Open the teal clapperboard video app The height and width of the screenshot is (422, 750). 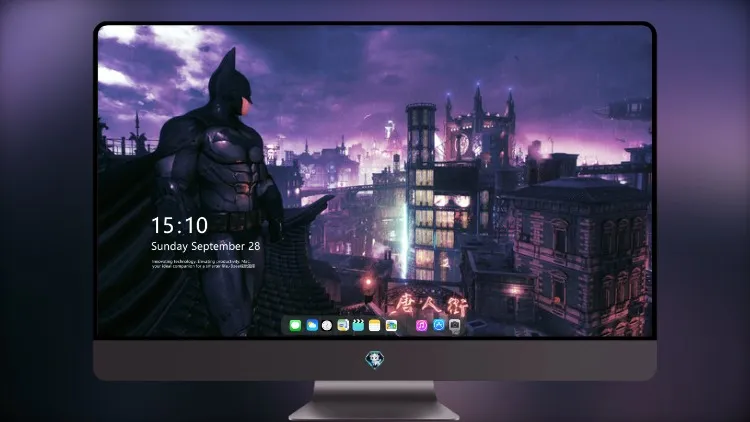click(358, 325)
